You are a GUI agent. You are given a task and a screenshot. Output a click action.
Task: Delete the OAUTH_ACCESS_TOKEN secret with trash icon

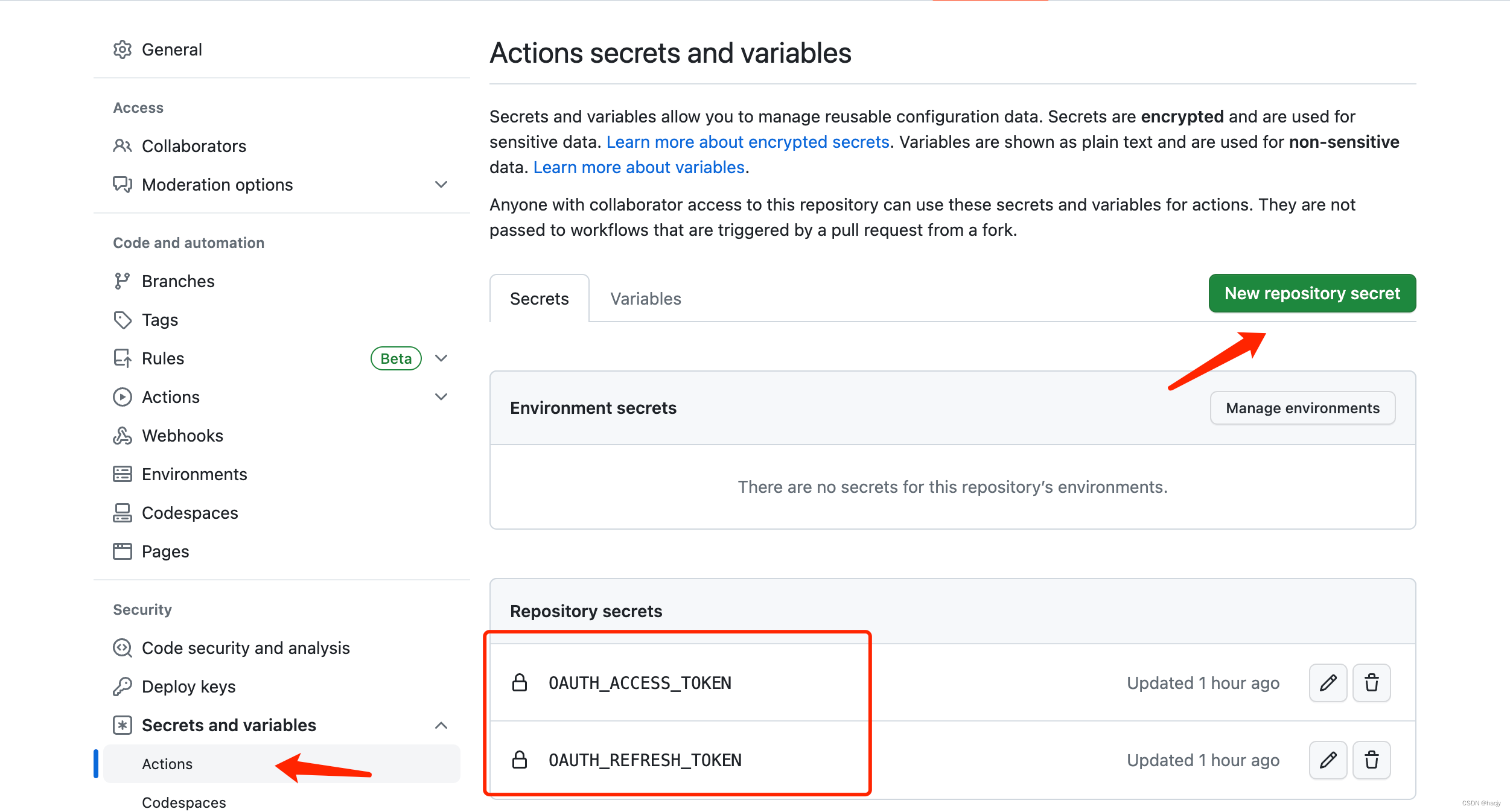tap(1372, 683)
